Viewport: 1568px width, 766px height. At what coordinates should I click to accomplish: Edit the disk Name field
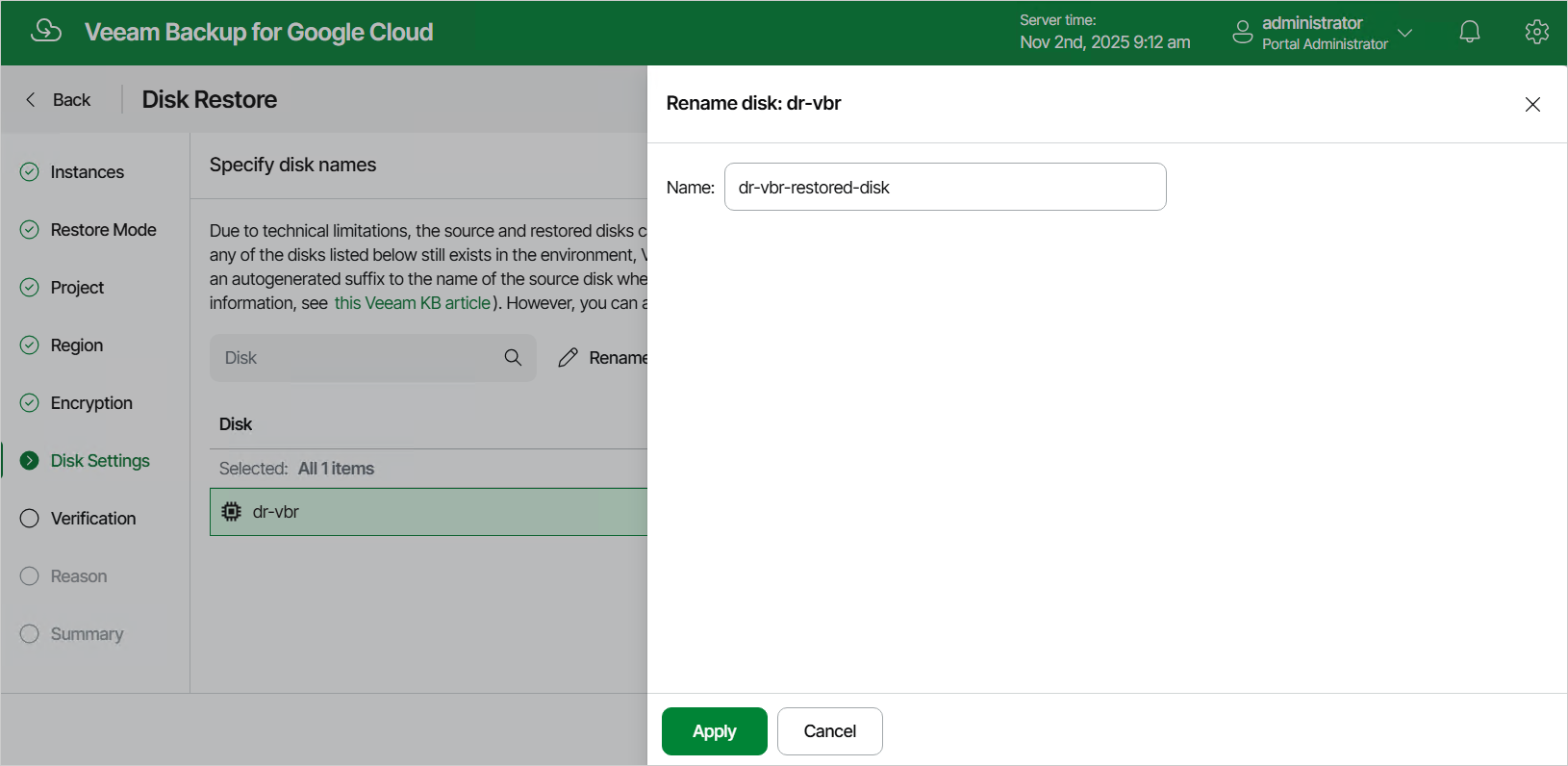point(945,187)
